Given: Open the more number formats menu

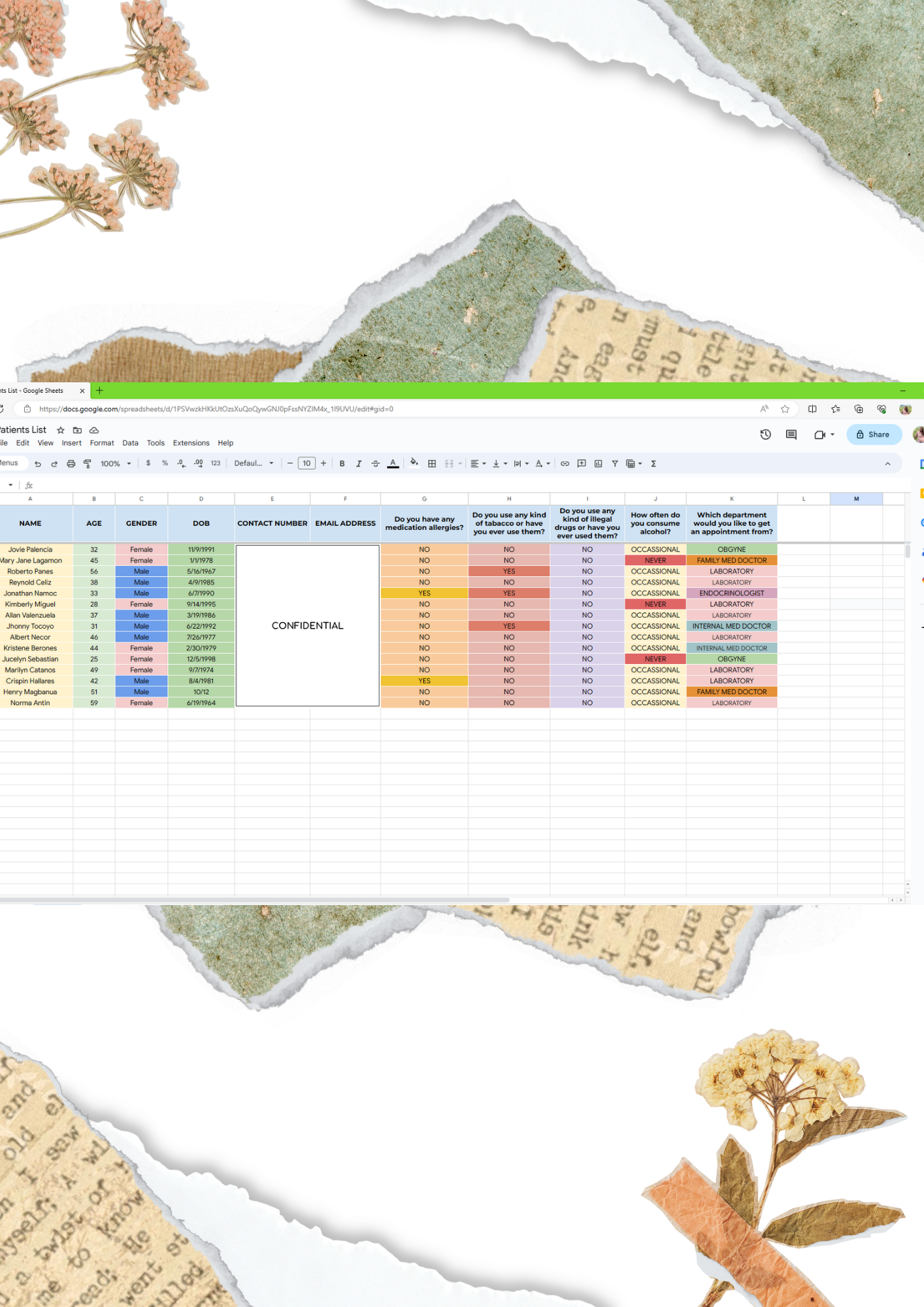Looking at the screenshot, I should (x=216, y=463).
